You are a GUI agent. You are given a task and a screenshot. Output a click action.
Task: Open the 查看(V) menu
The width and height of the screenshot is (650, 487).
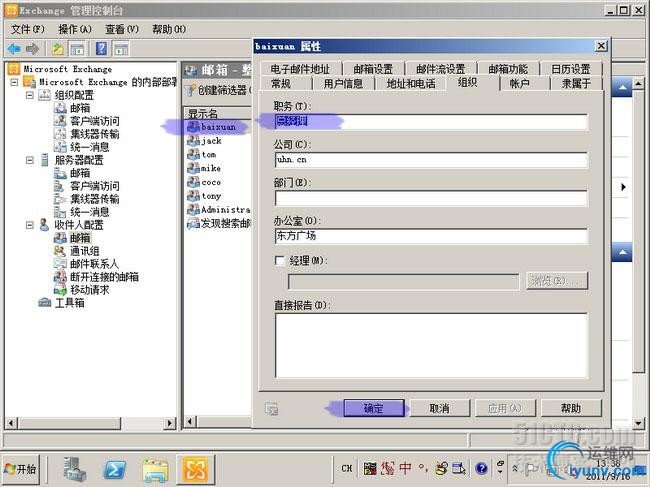[121, 29]
